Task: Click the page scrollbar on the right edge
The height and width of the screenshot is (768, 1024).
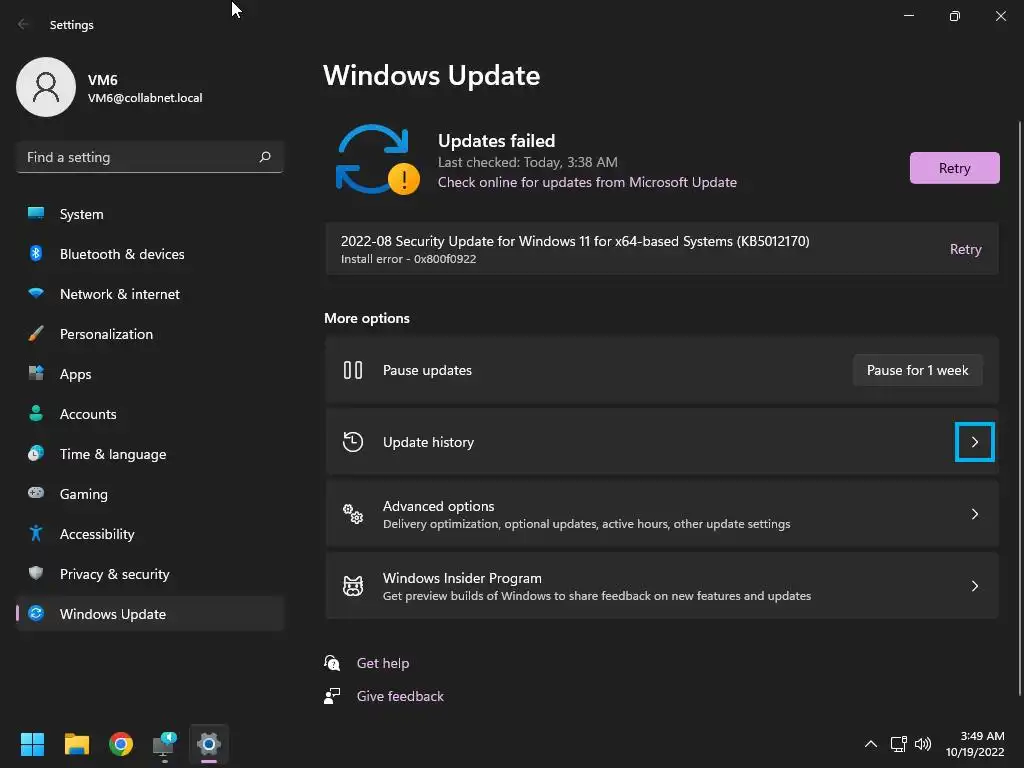Action: [x=1020, y=408]
